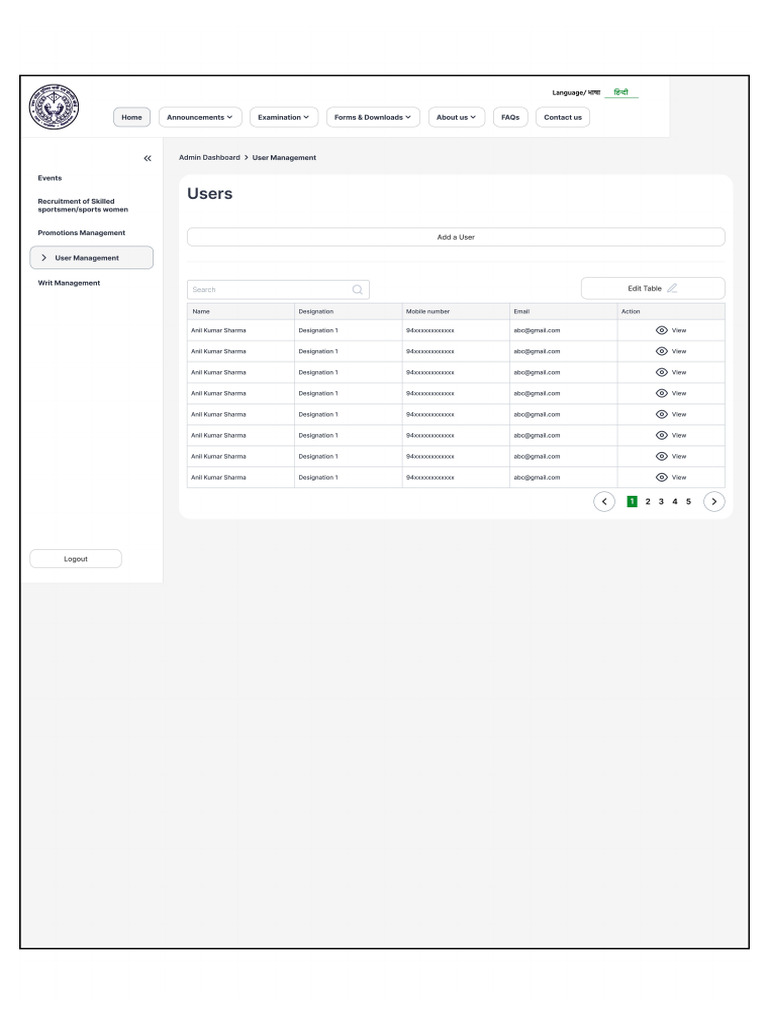Open the Forms & Downloads dropdown
This screenshot has height=1024, width=768.
[373, 117]
